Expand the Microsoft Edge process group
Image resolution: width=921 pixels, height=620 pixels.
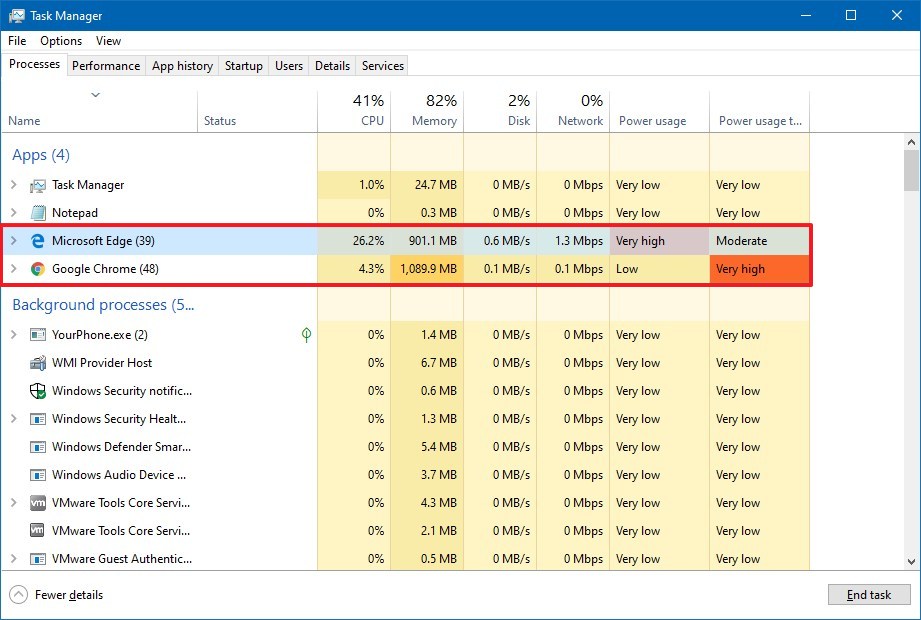click(14, 241)
